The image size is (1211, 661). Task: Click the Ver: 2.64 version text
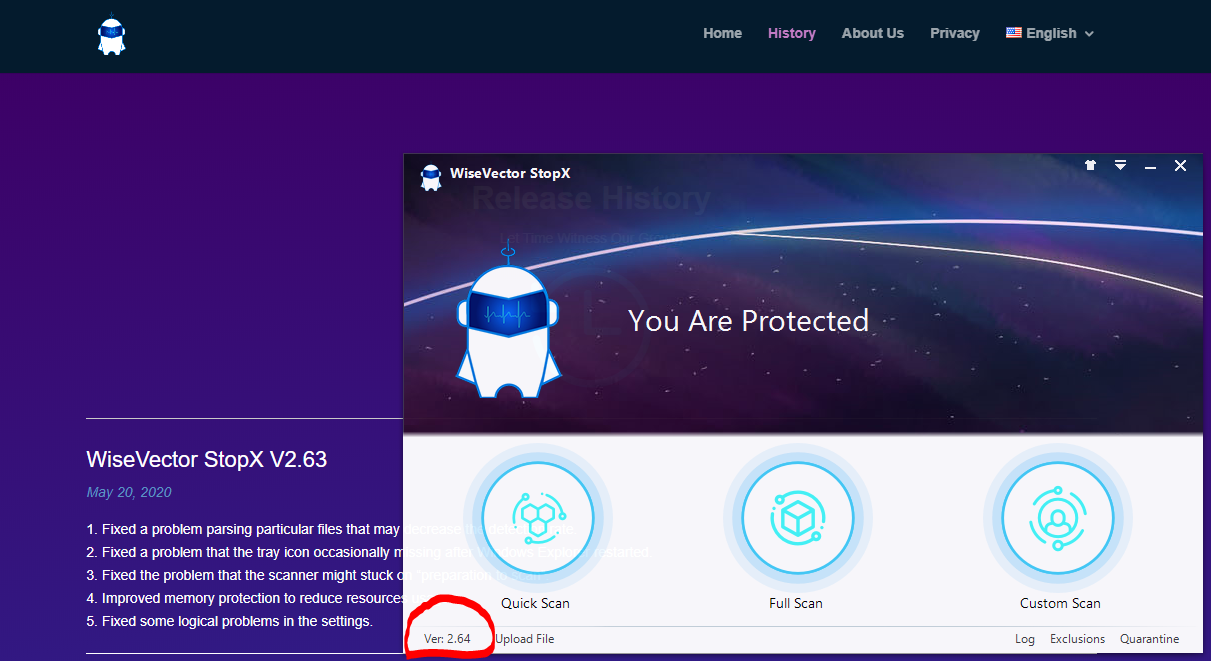tap(447, 639)
